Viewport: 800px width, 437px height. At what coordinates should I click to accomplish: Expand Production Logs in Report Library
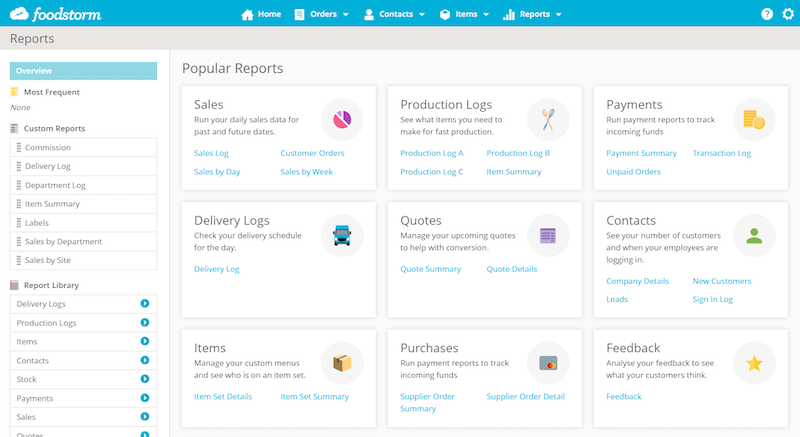pos(145,322)
